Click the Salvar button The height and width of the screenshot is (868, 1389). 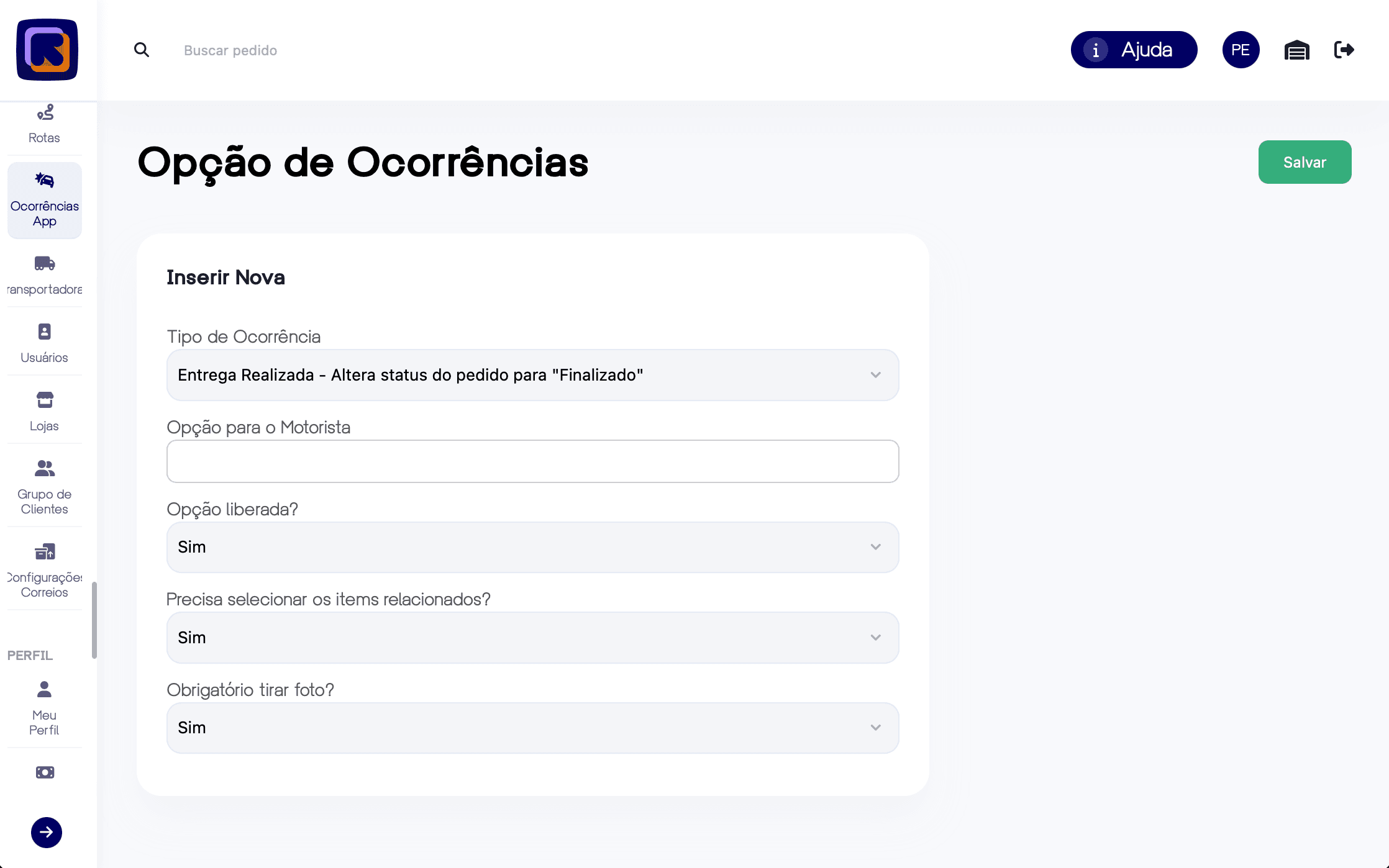coord(1305,162)
